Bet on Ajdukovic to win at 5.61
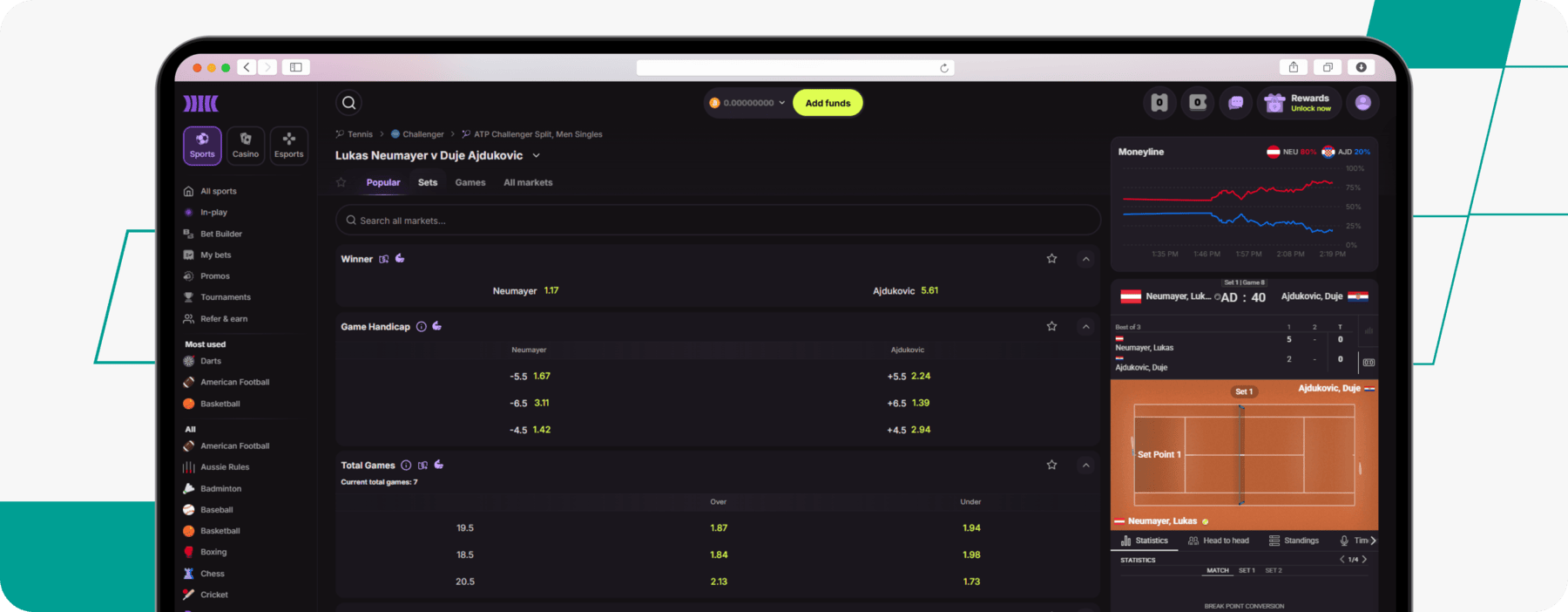 [x=906, y=291]
